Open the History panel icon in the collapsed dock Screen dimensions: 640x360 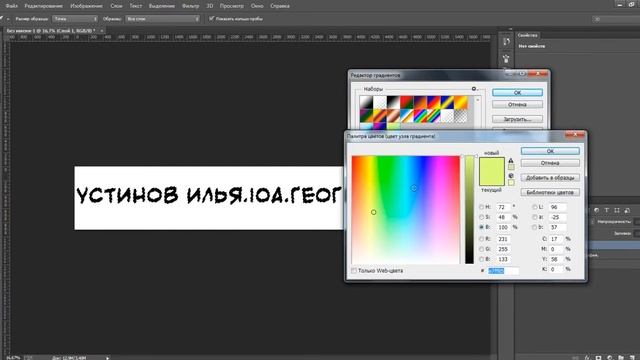506,42
